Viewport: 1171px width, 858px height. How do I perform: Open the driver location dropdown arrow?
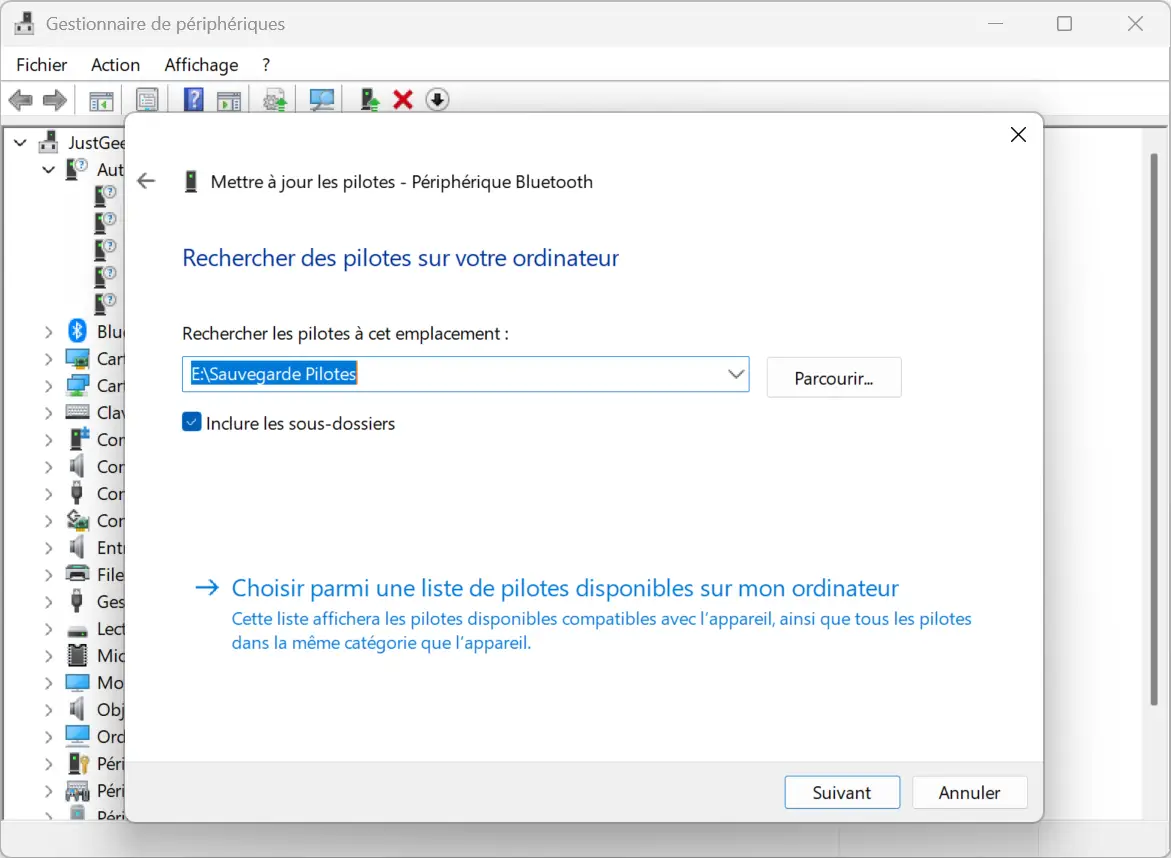click(x=736, y=373)
